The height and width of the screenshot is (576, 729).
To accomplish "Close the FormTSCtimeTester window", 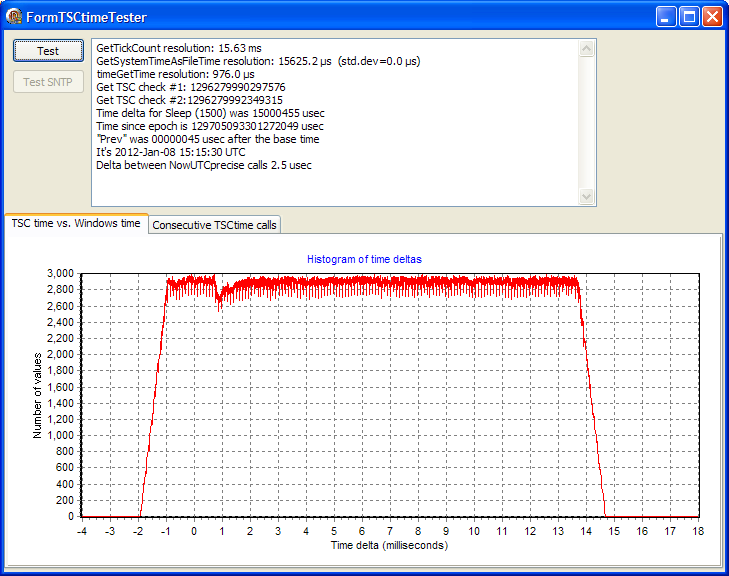I will click(712, 17).
